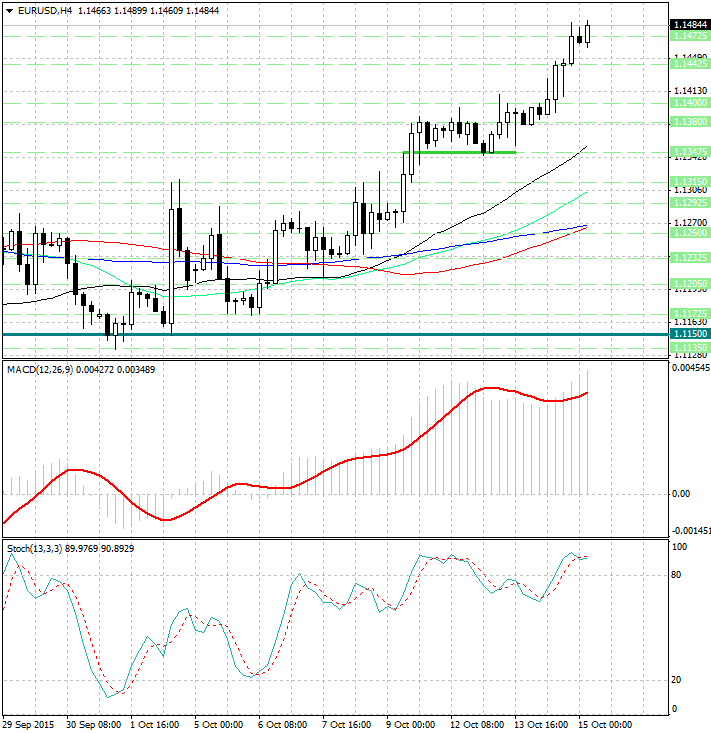Screen dimensions: 711x733
Task: Select the current price label 1.14844
Action: pyautogui.click(x=690, y=24)
